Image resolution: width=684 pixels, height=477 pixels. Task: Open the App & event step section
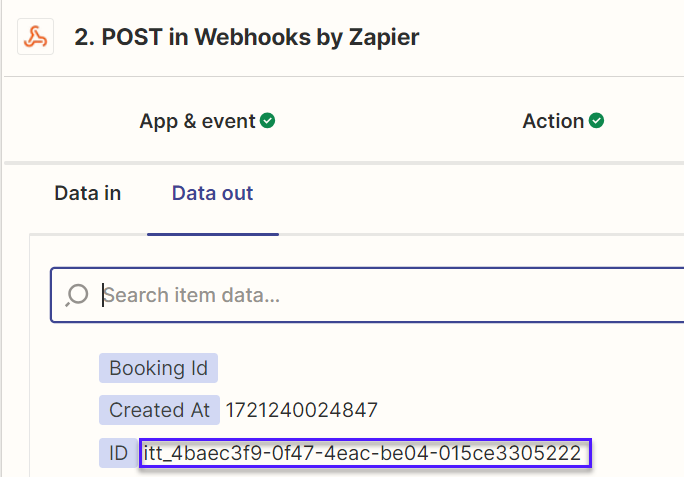pyautogui.click(x=207, y=121)
